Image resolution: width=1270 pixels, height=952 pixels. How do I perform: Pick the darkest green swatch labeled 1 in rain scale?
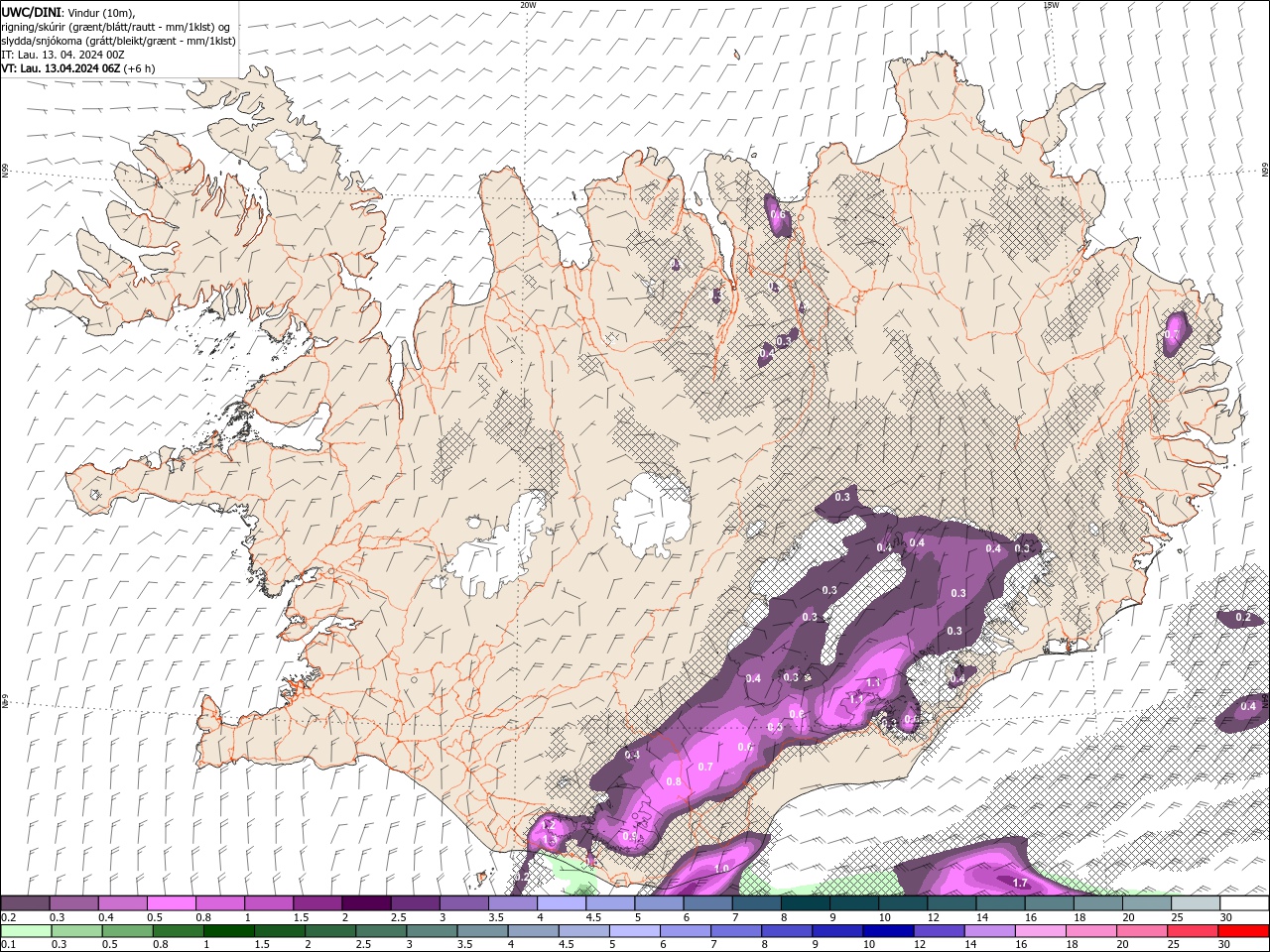pyautogui.click(x=228, y=931)
